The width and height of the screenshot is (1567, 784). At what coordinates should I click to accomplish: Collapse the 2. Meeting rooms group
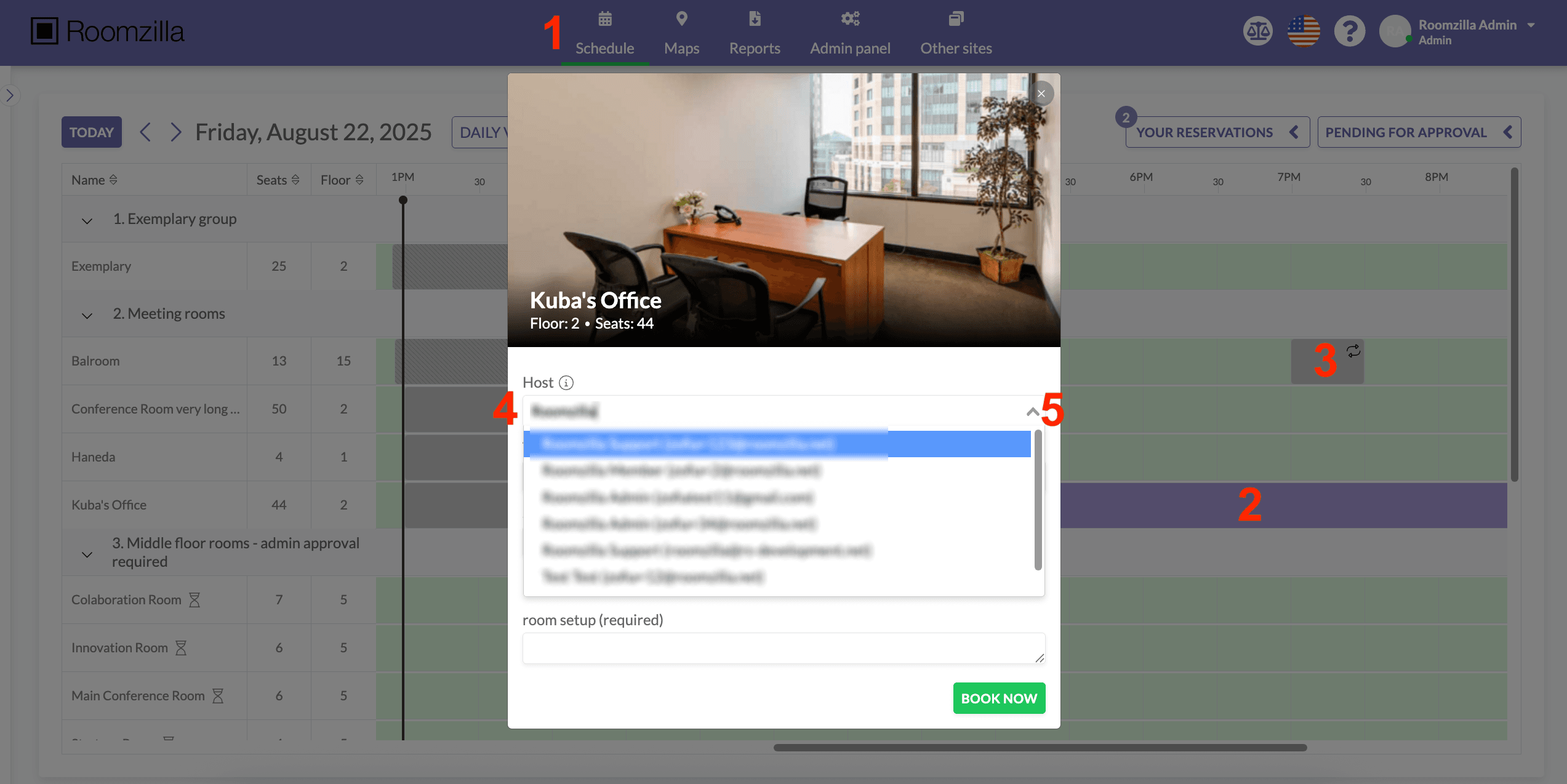pos(87,315)
